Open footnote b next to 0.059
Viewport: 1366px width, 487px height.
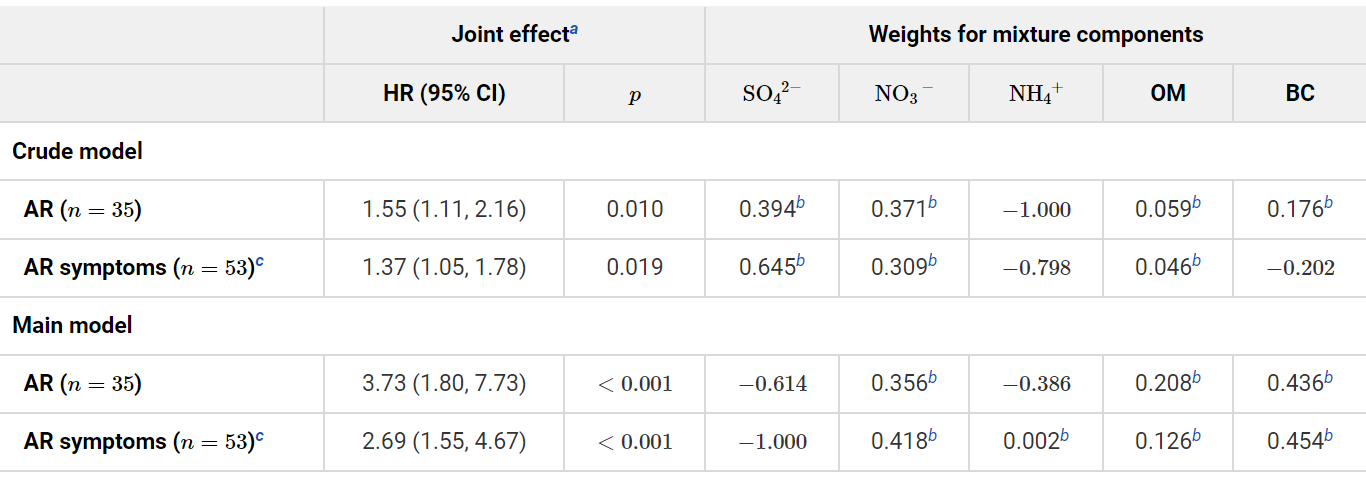point(1196,204)
